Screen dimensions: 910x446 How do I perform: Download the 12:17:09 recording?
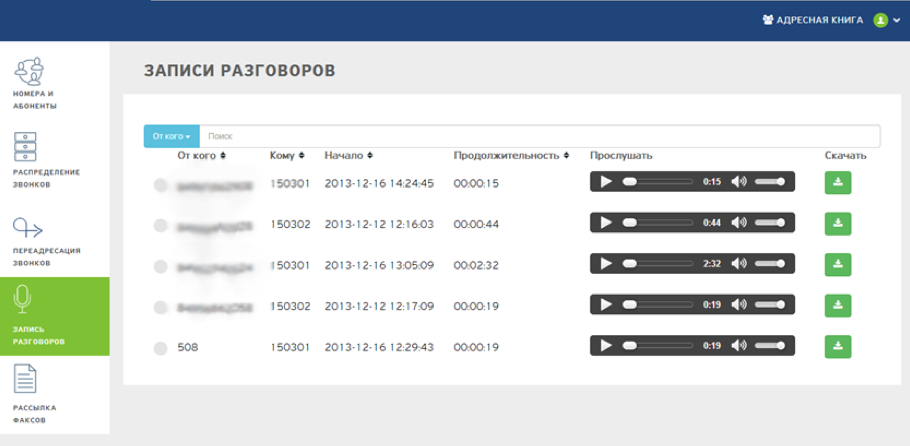tap(837, 305)
